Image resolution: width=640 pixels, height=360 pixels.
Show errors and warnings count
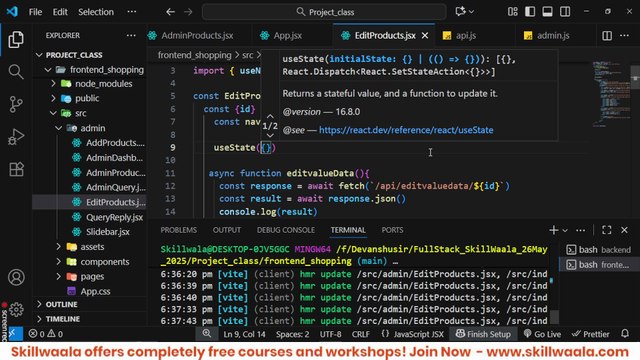(46, 334)
